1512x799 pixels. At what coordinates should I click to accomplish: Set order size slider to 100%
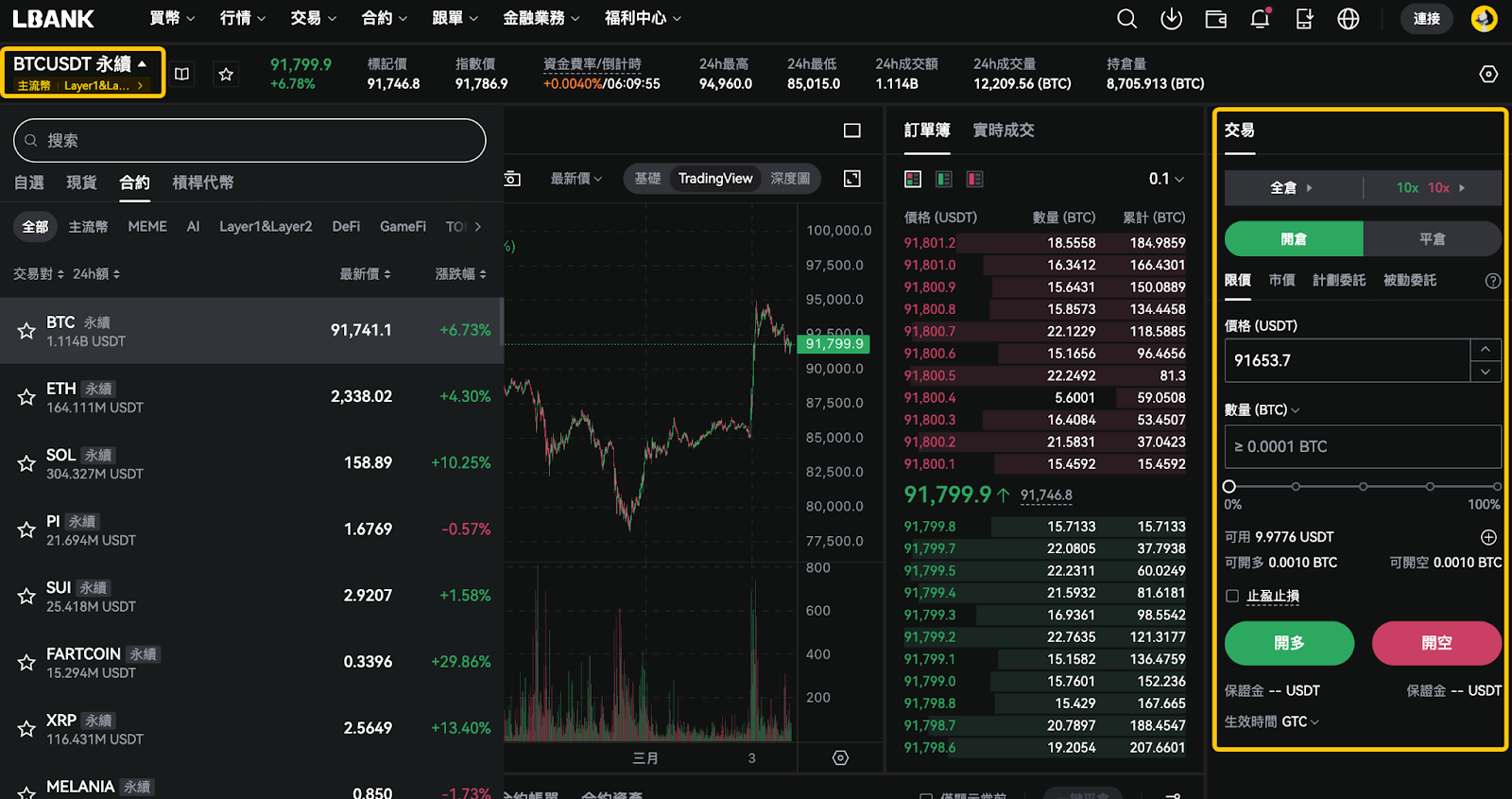coord(1497,486)
